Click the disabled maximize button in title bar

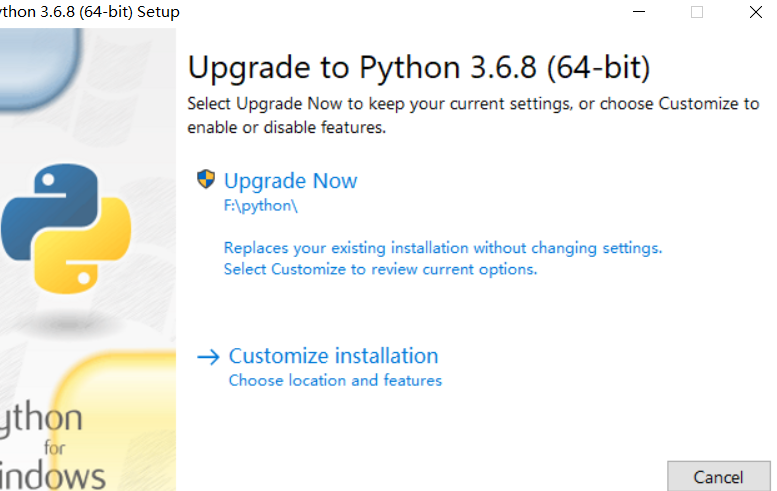click(697, 12)
